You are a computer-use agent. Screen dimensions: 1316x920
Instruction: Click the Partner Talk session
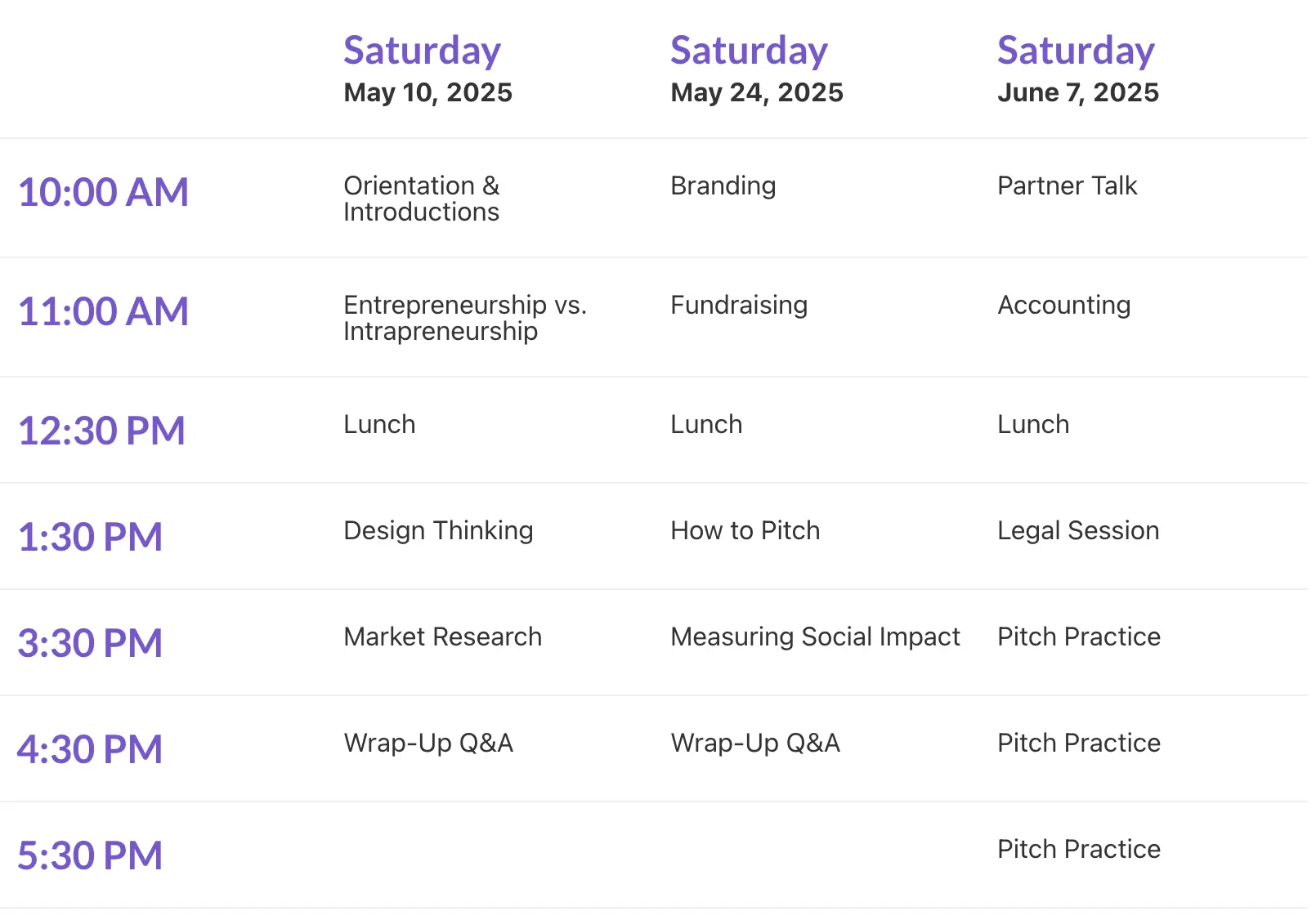pyautogui.click(x=1067, y=186)
